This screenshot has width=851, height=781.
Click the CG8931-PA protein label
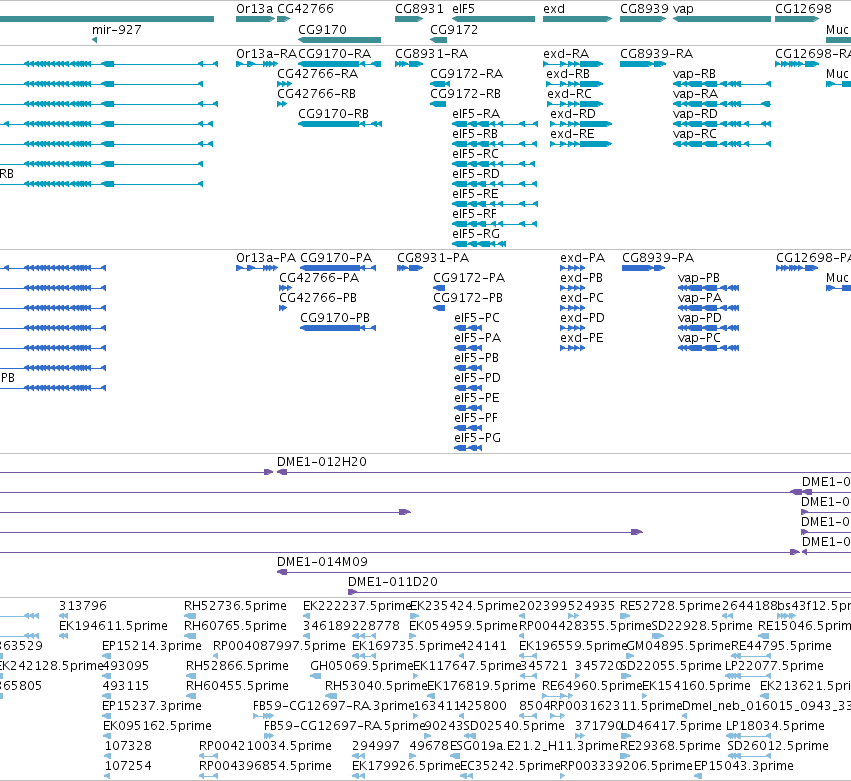pyautogui.click(x=433, y=258)
